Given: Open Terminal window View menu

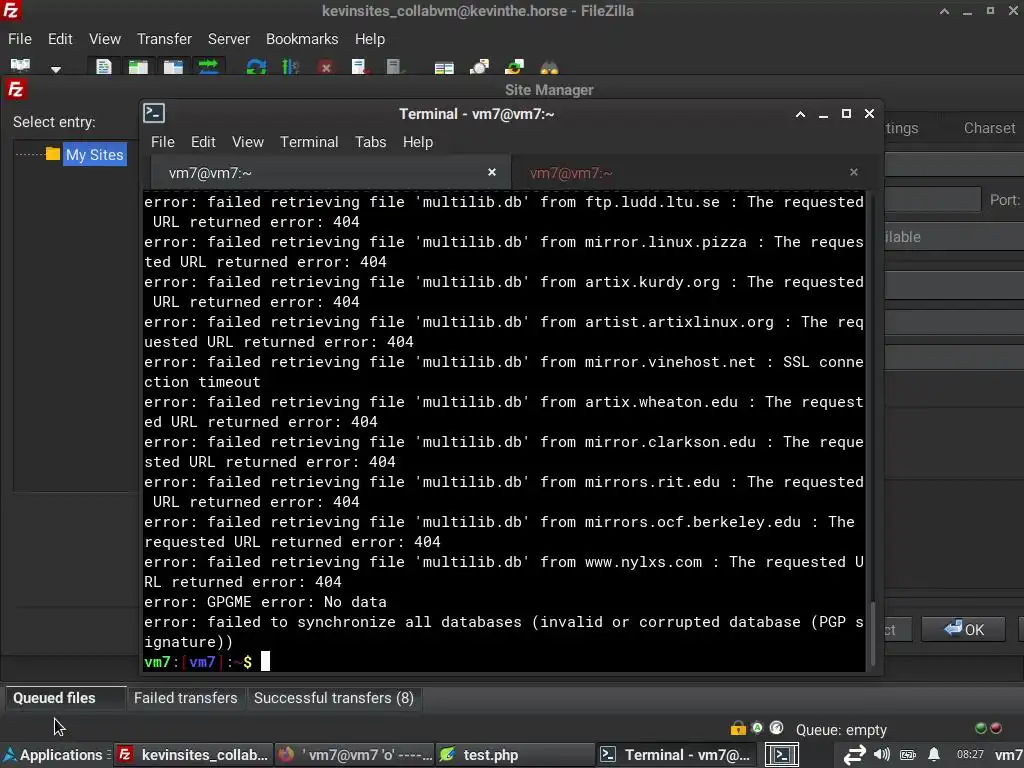Looking at the screenshot, I should (248, 142).
